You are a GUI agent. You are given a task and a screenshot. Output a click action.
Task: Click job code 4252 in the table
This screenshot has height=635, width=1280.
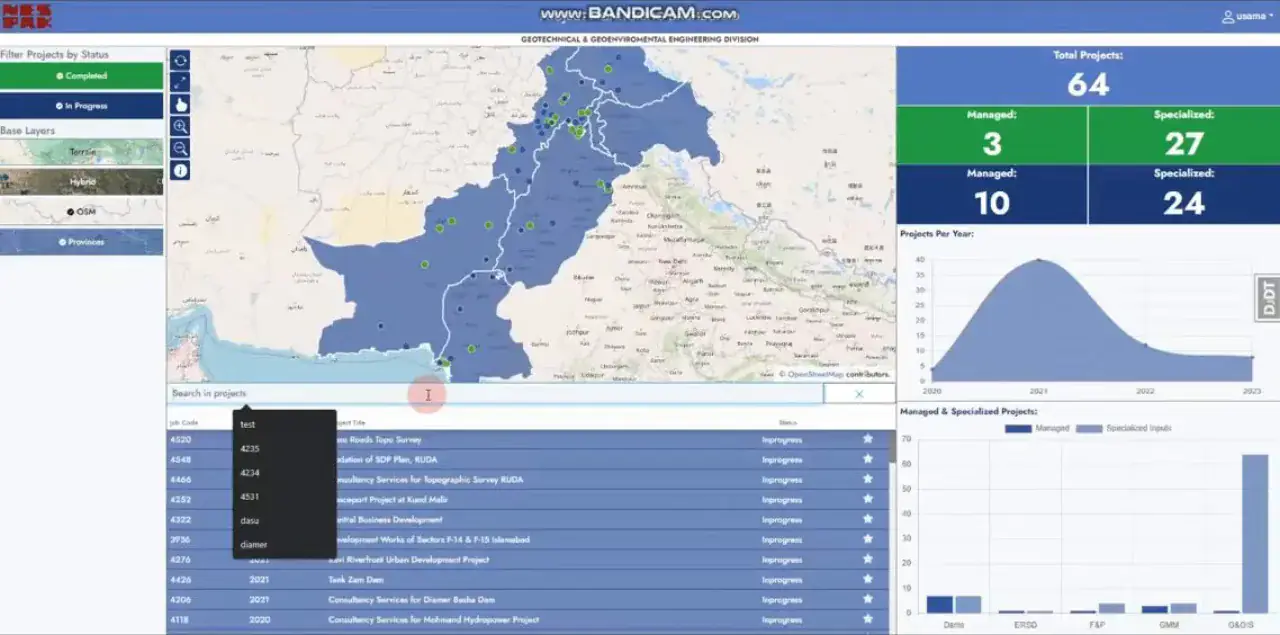(x=180, y=499)
